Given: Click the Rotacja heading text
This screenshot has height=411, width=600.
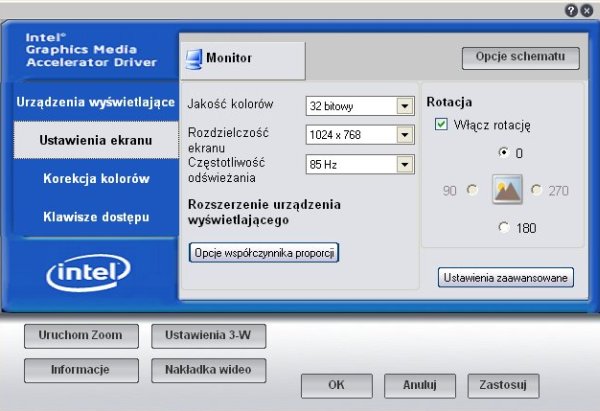Looking at the screenshot, I should pos(449,102).
